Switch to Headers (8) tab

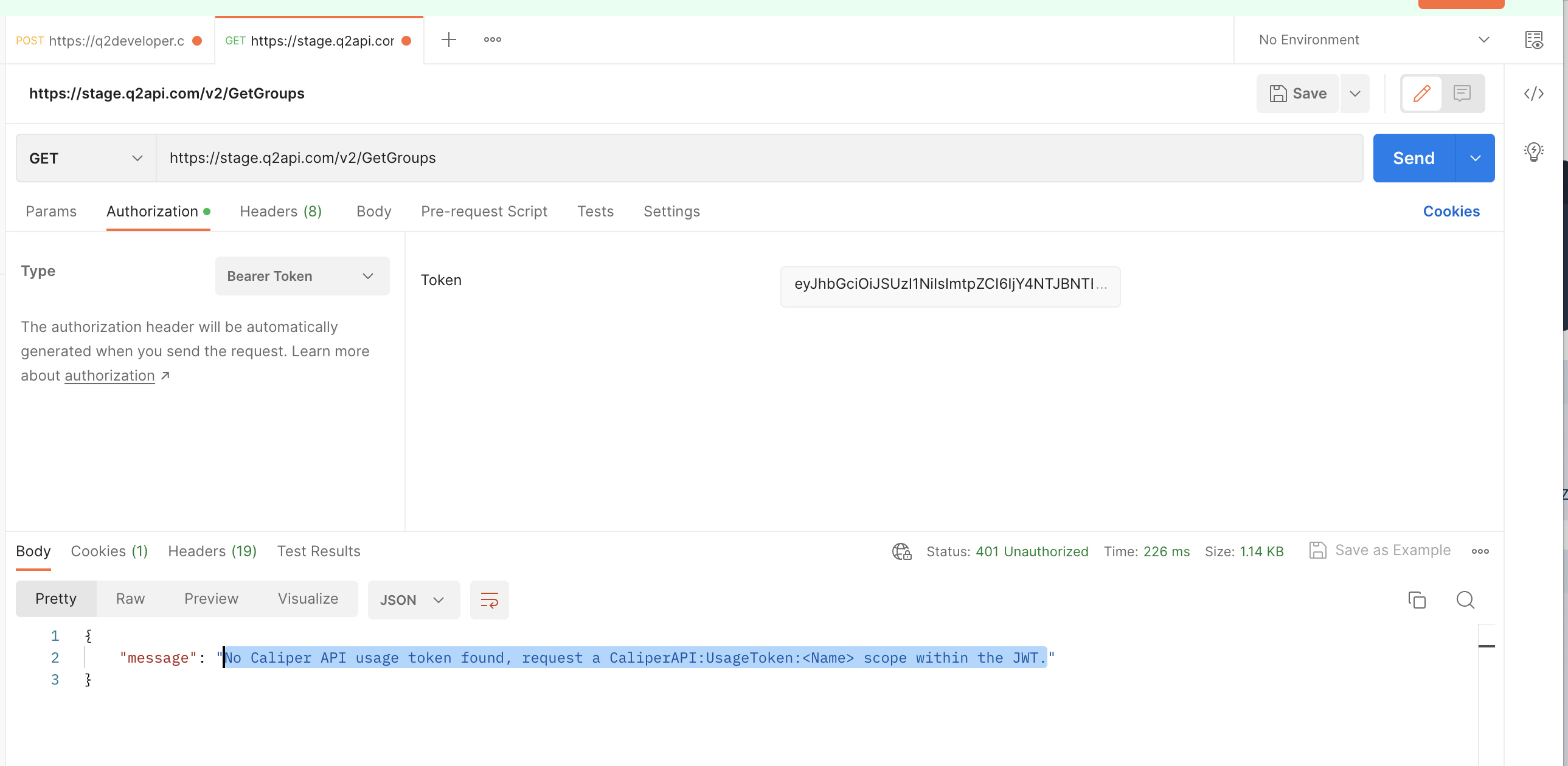[280, 212]
